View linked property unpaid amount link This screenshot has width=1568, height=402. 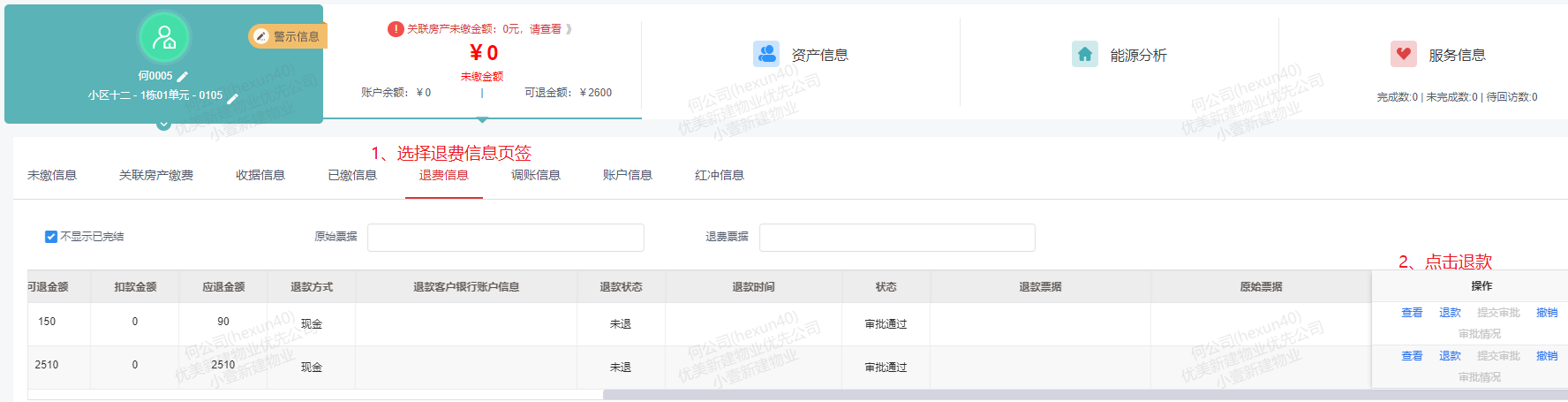[489, 29]
